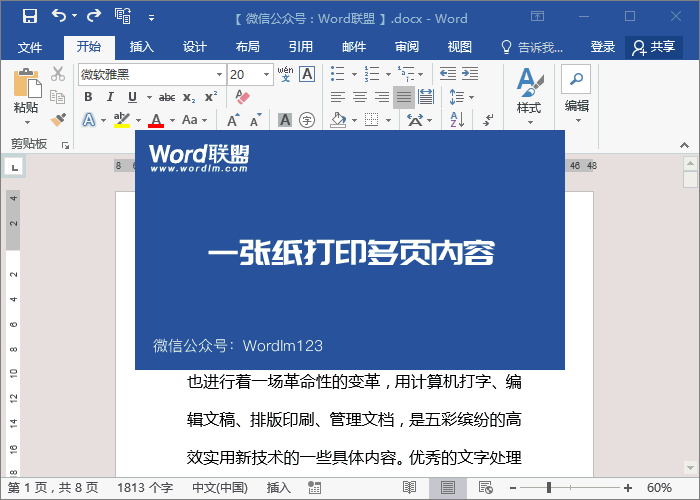Toggle superscript formatting

pyautogui.click(x=211, y=96)
